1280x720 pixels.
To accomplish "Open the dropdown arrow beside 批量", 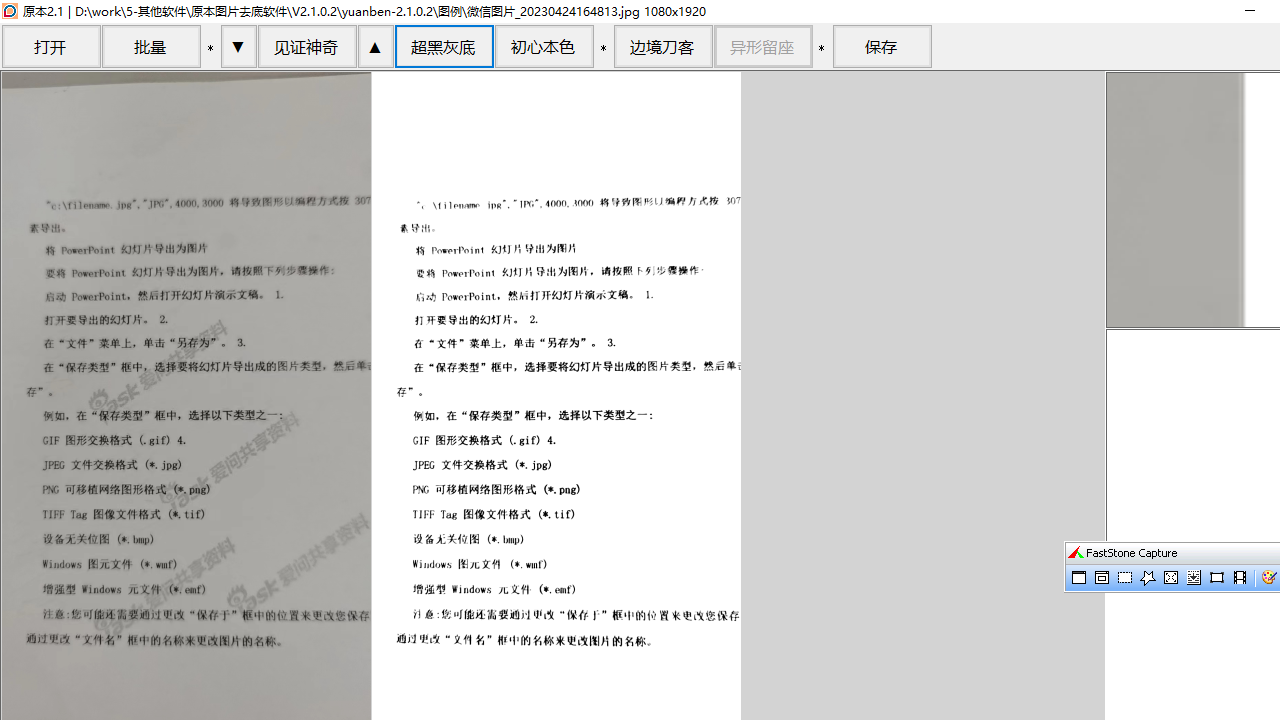I will (x=238, y=46).
